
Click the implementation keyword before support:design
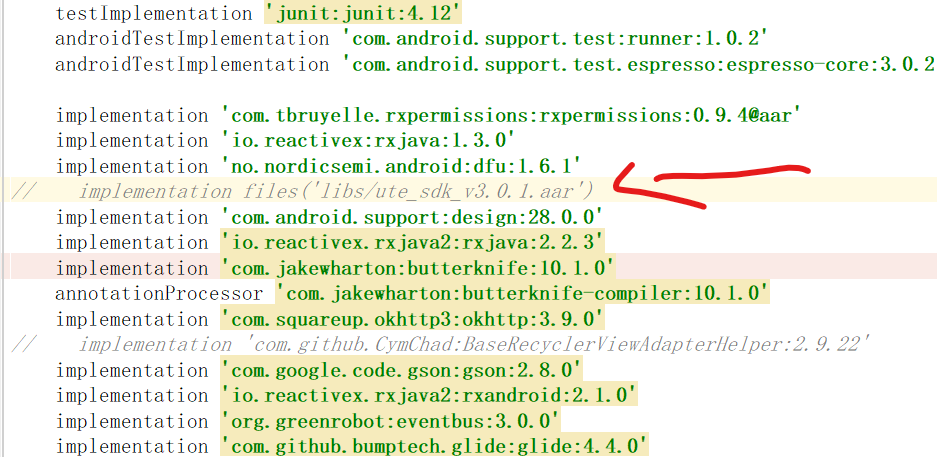132,217
